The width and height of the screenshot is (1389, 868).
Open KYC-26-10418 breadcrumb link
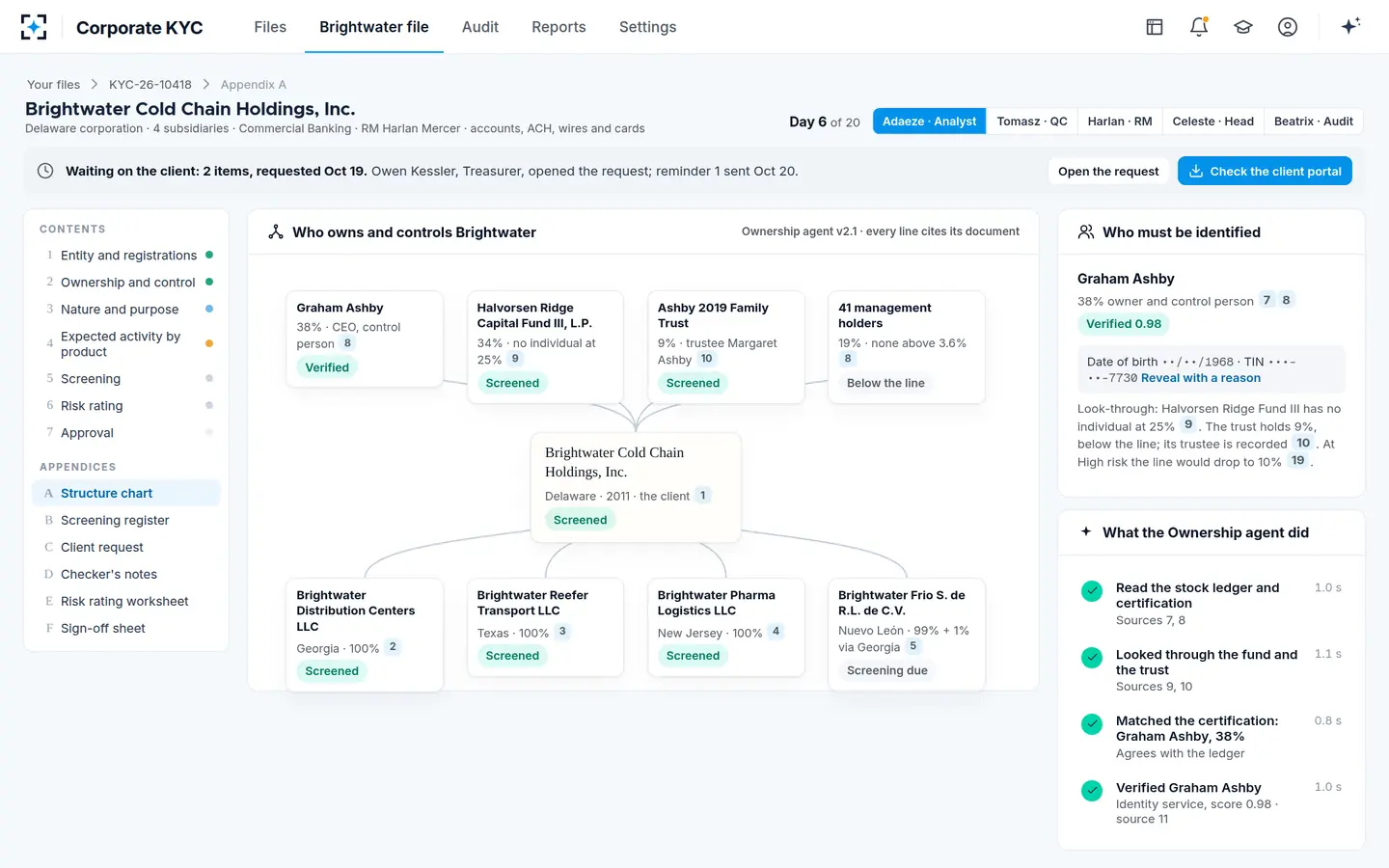point(150,85)
